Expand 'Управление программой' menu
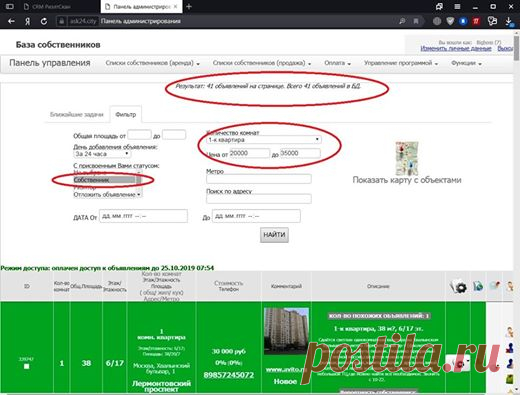 [x=401, y=63]
